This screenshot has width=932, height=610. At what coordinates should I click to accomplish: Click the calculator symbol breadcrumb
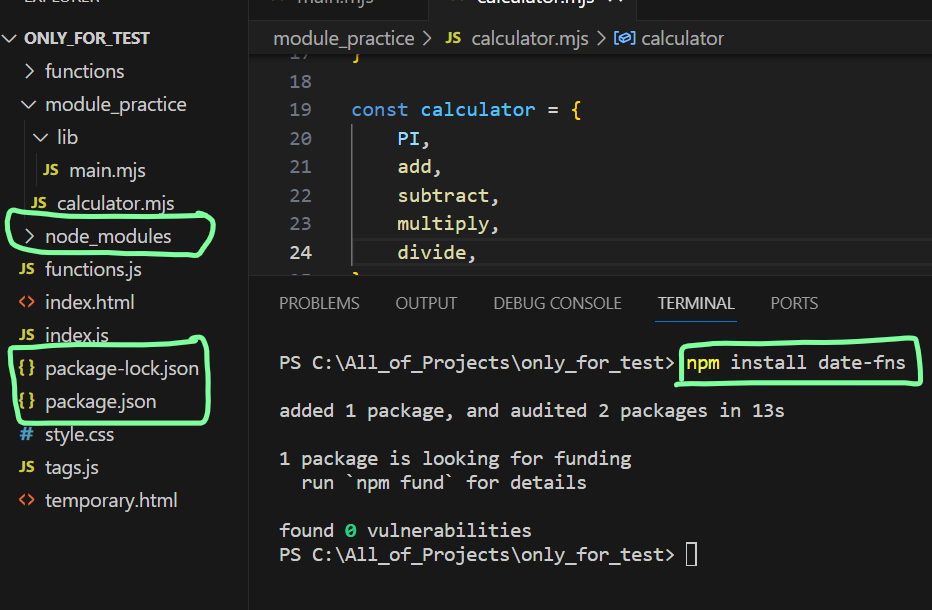tap(682, 39)
